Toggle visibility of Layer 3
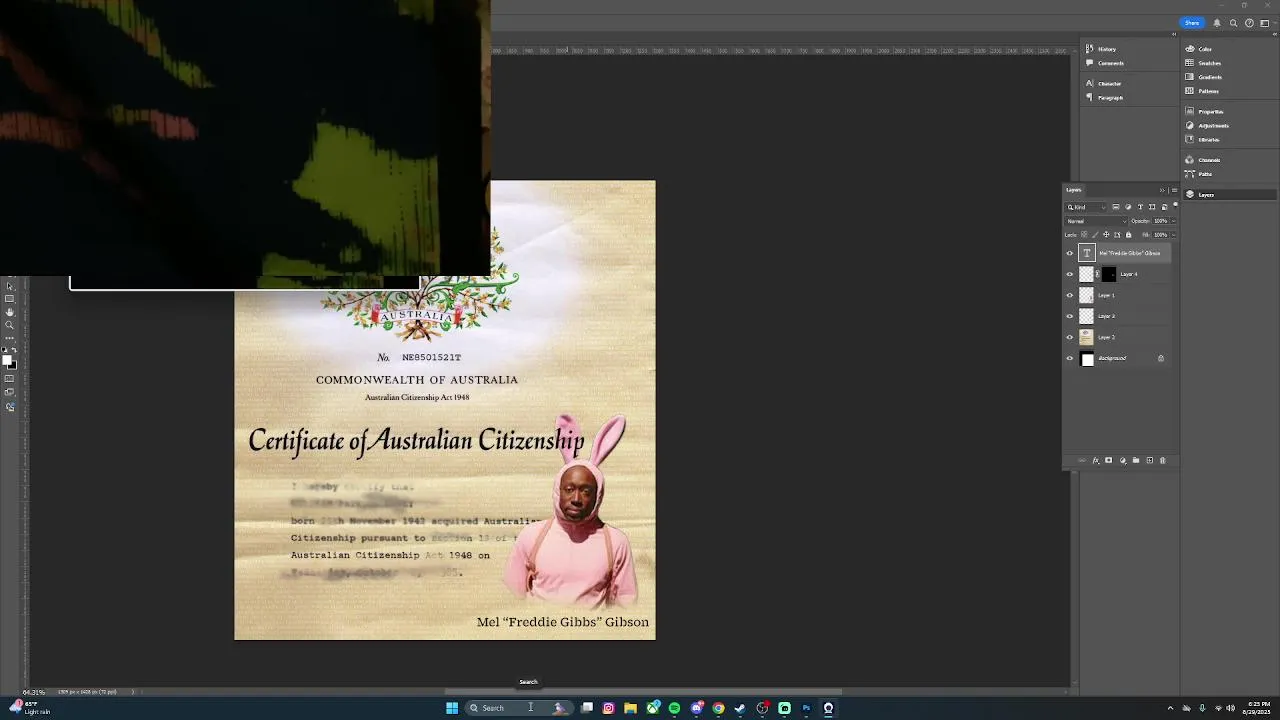This screenshot has height=720, width=1280. click(x=1070, y=316)
